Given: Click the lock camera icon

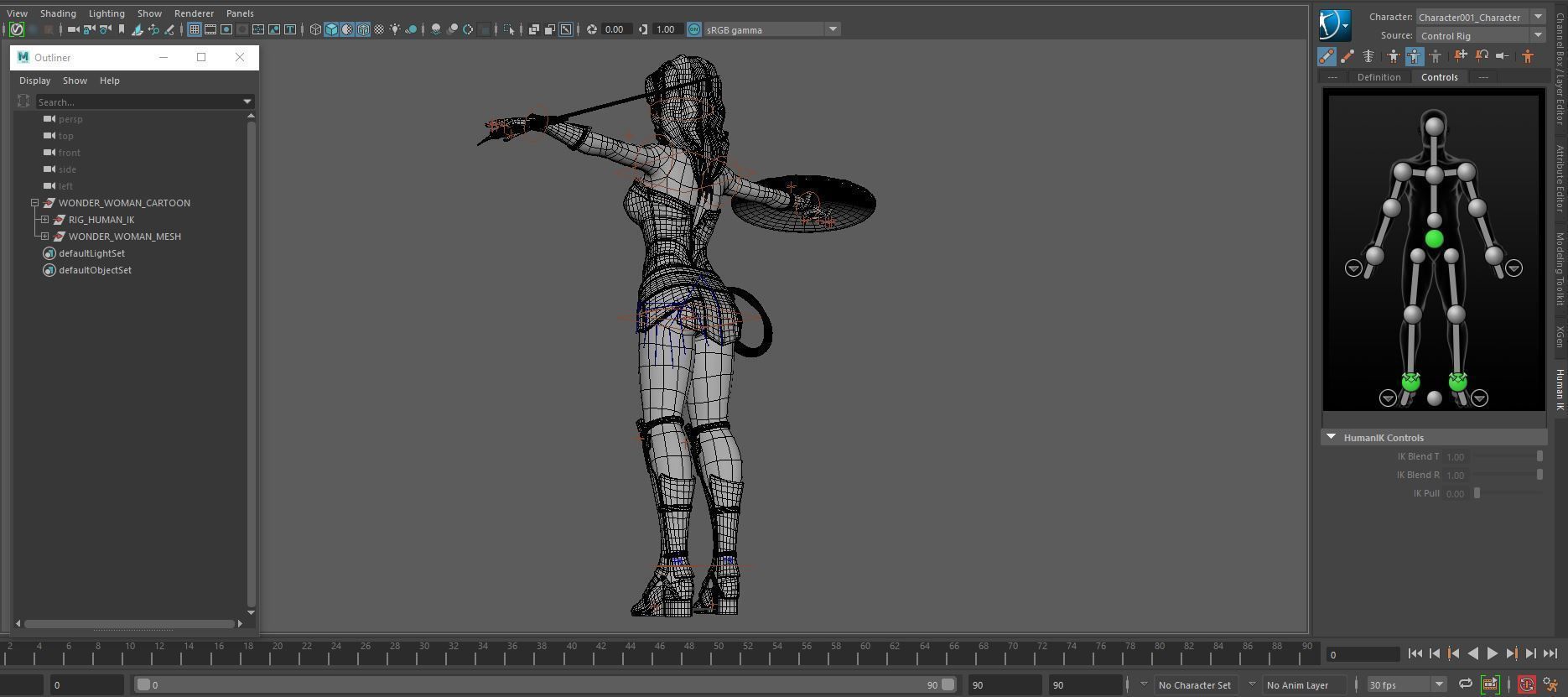Looking at the screenshot, I should coord(89,29).
